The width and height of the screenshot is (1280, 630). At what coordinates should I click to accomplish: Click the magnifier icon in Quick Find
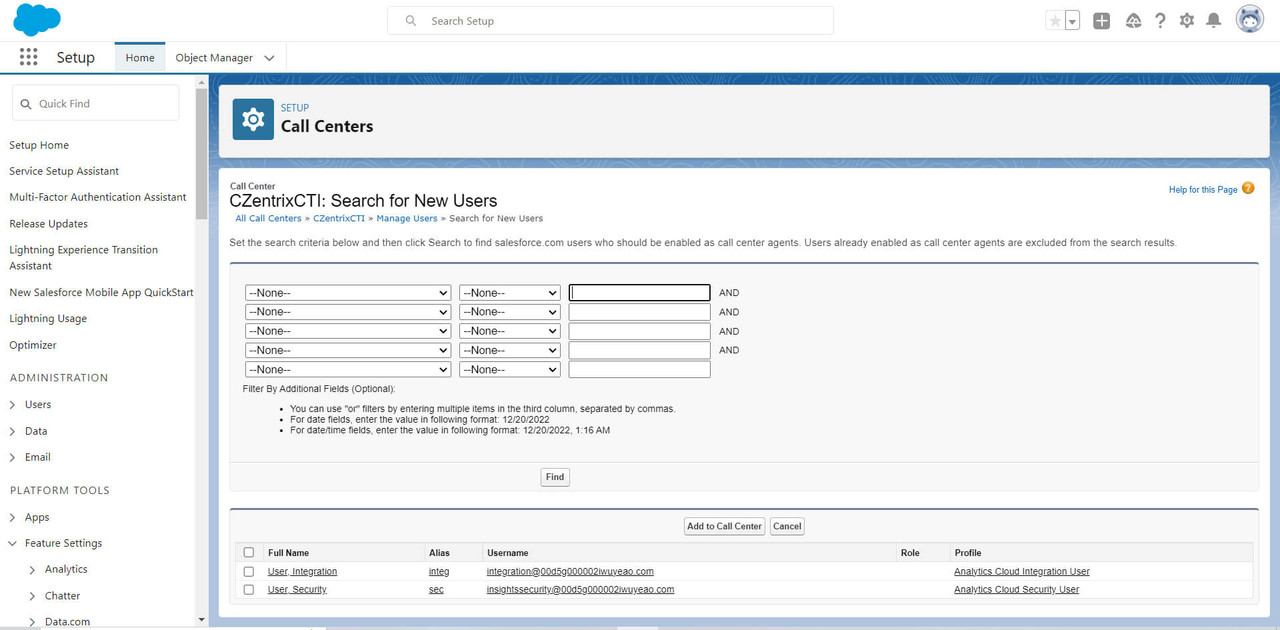coord(26,104)
